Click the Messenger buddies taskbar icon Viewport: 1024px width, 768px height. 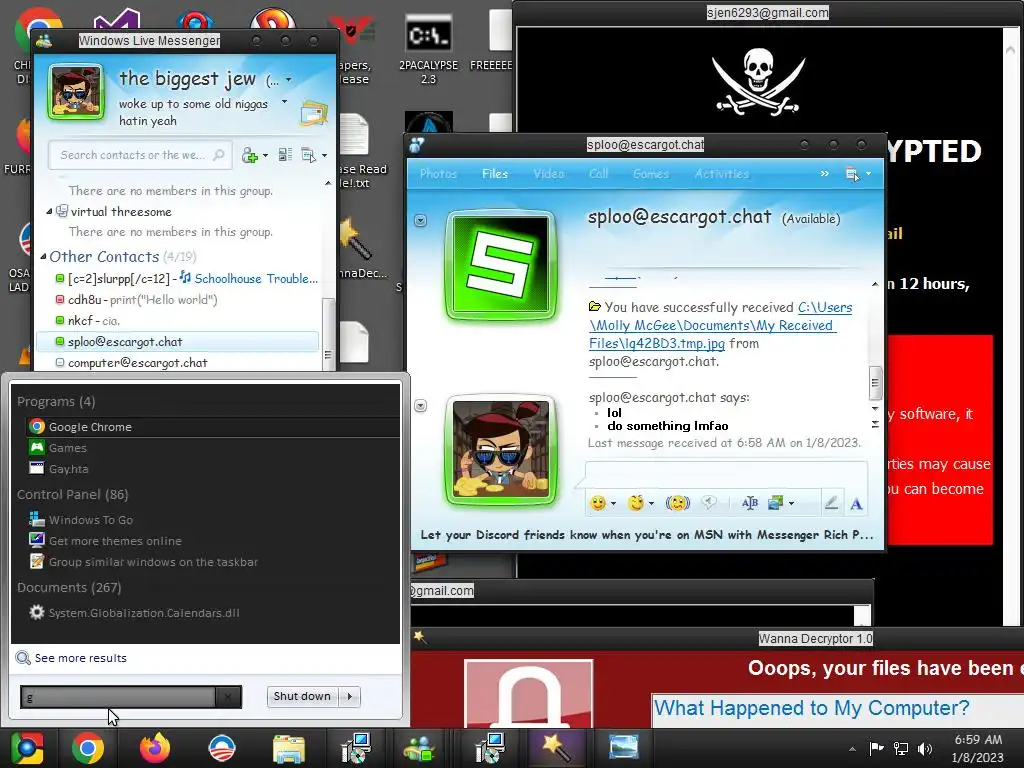[x=419, y=748]
